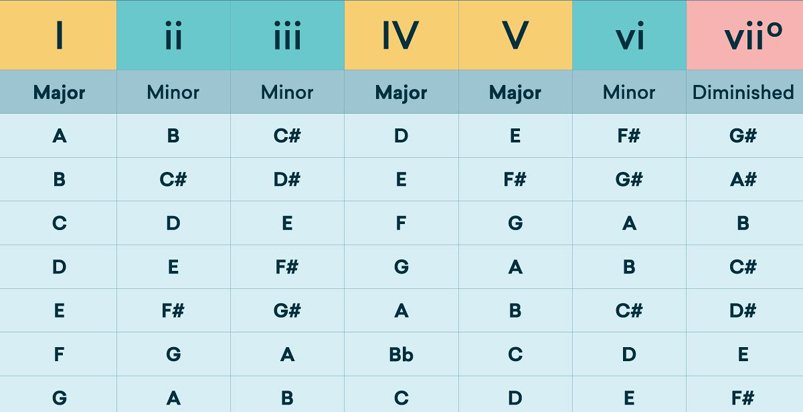Click the Minor label under vi

point(629,92)
